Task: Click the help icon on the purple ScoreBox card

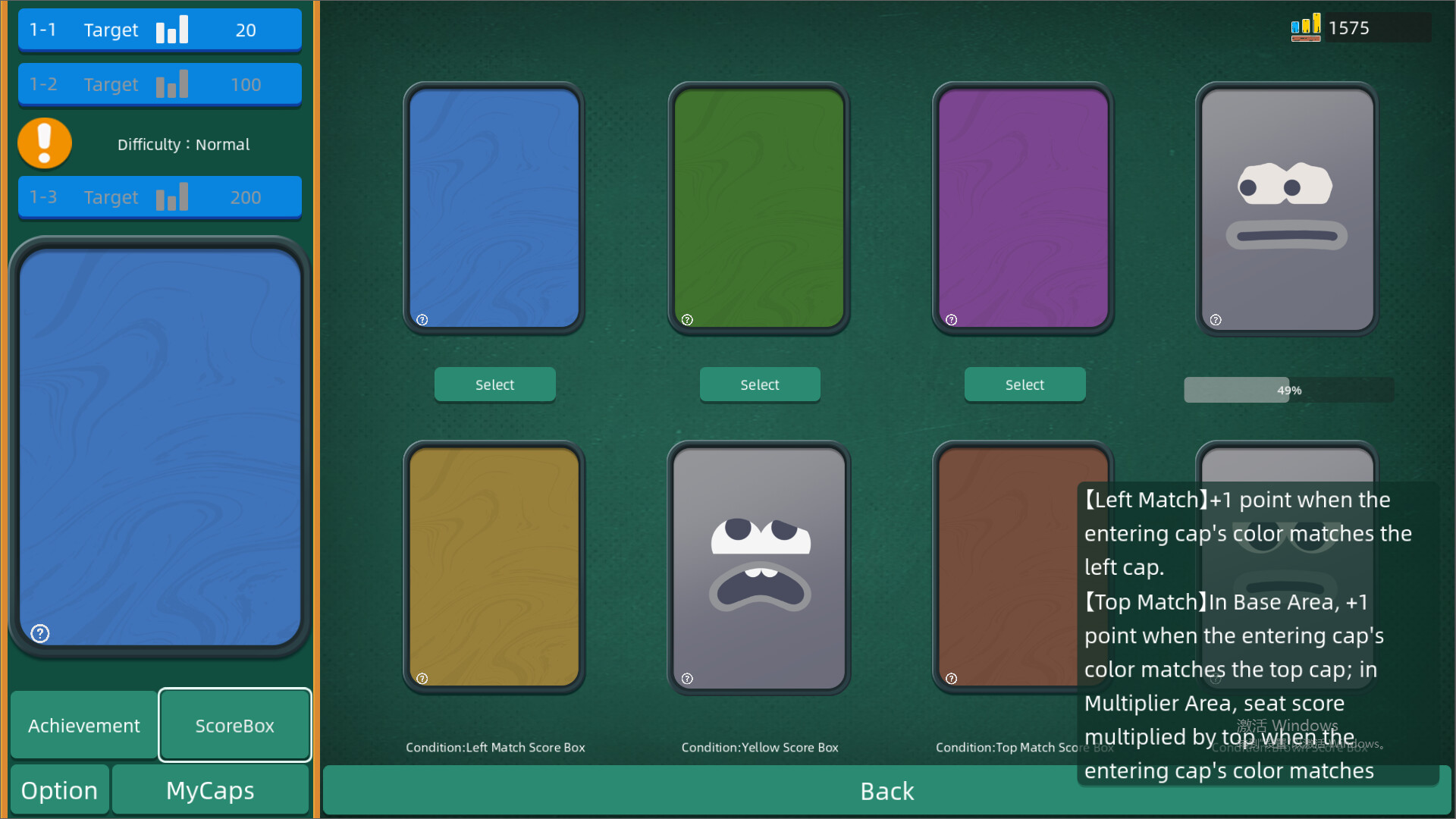Action: [952, 319]
